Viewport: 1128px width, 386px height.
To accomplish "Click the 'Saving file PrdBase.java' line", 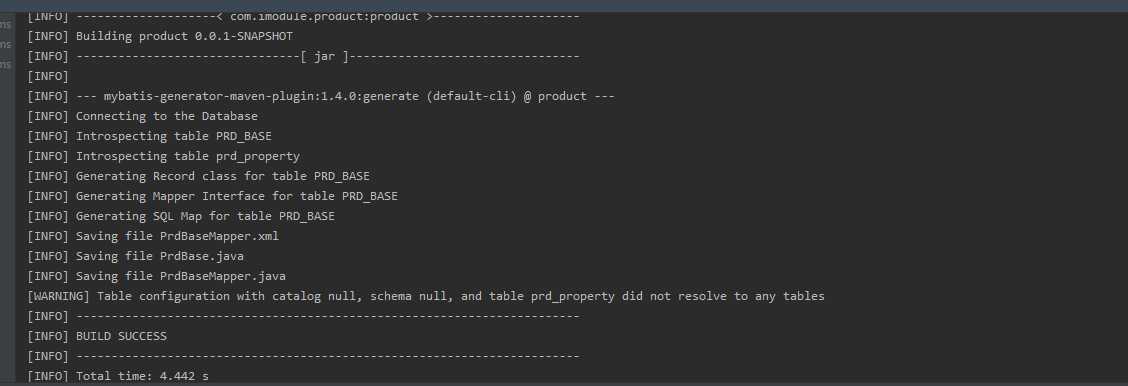I will [x=140, y=256].
